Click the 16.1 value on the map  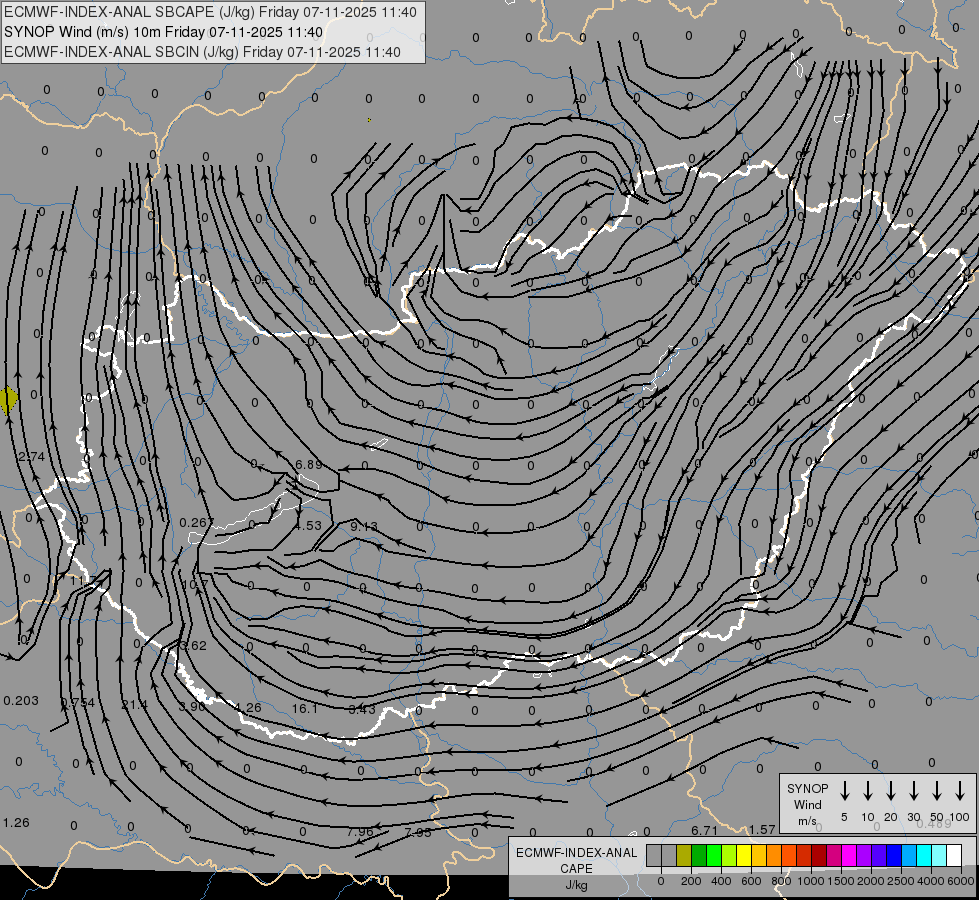[305, 708]
